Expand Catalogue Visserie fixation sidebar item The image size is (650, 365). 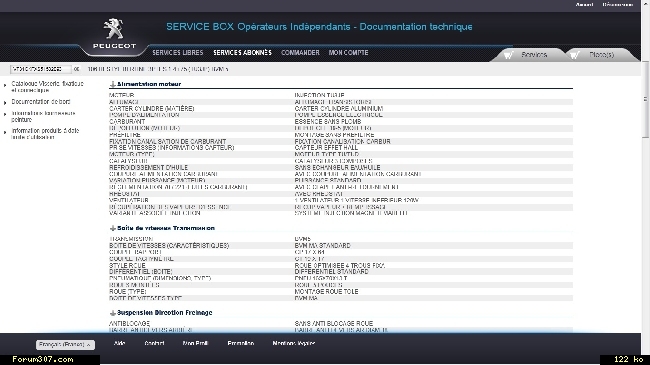[x=47, y=87]
